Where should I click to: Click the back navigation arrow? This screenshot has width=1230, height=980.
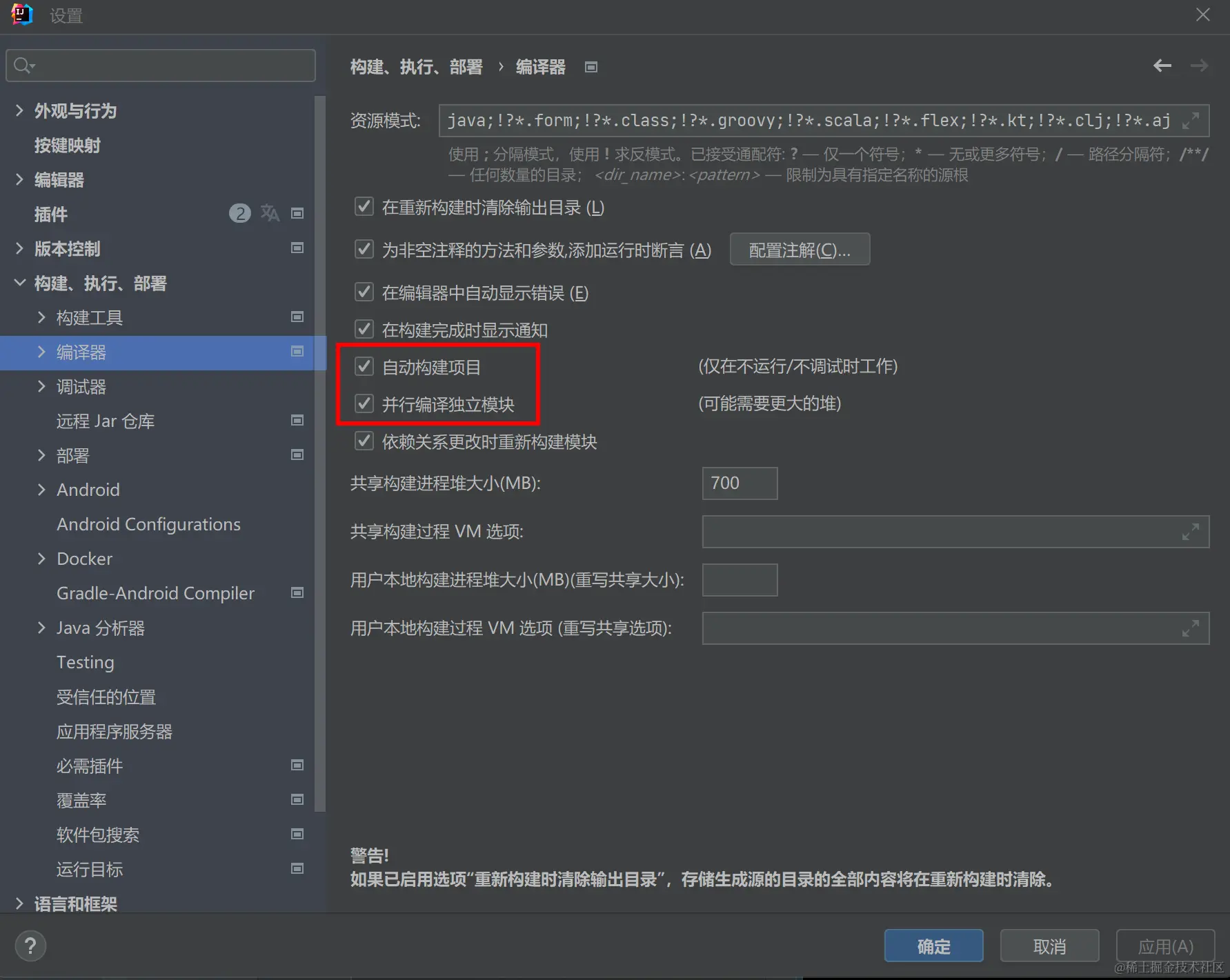point(1162,66)
